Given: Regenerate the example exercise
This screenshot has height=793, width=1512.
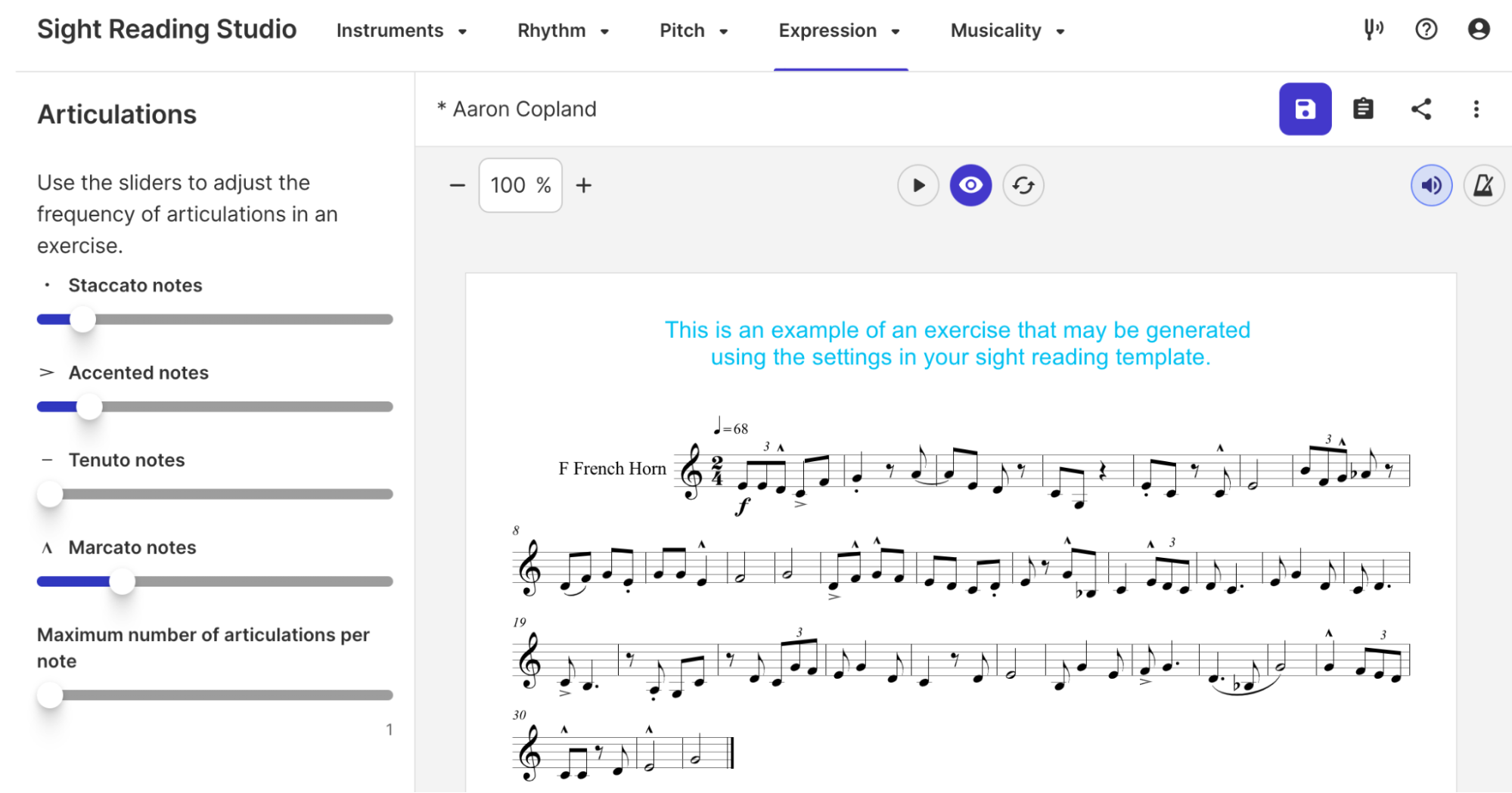Looking at the screenshot, I should click(x=1023, y=185).
